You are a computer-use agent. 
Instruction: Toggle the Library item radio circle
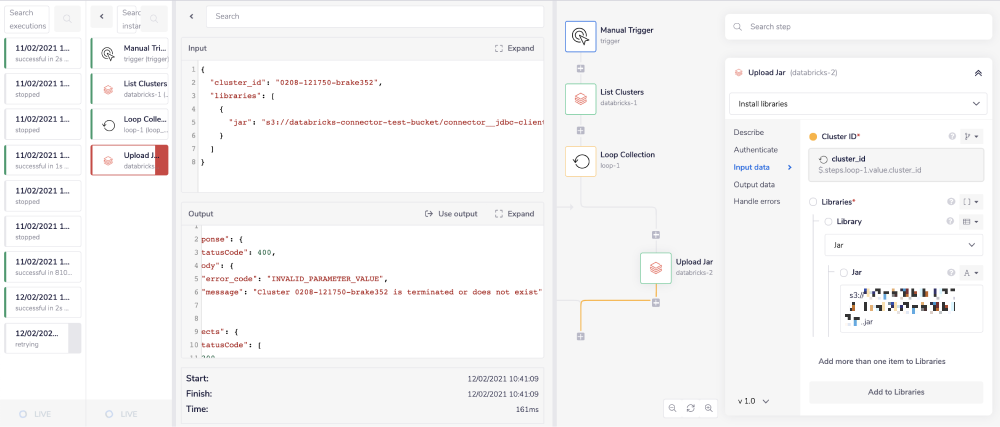click(828, 221)
